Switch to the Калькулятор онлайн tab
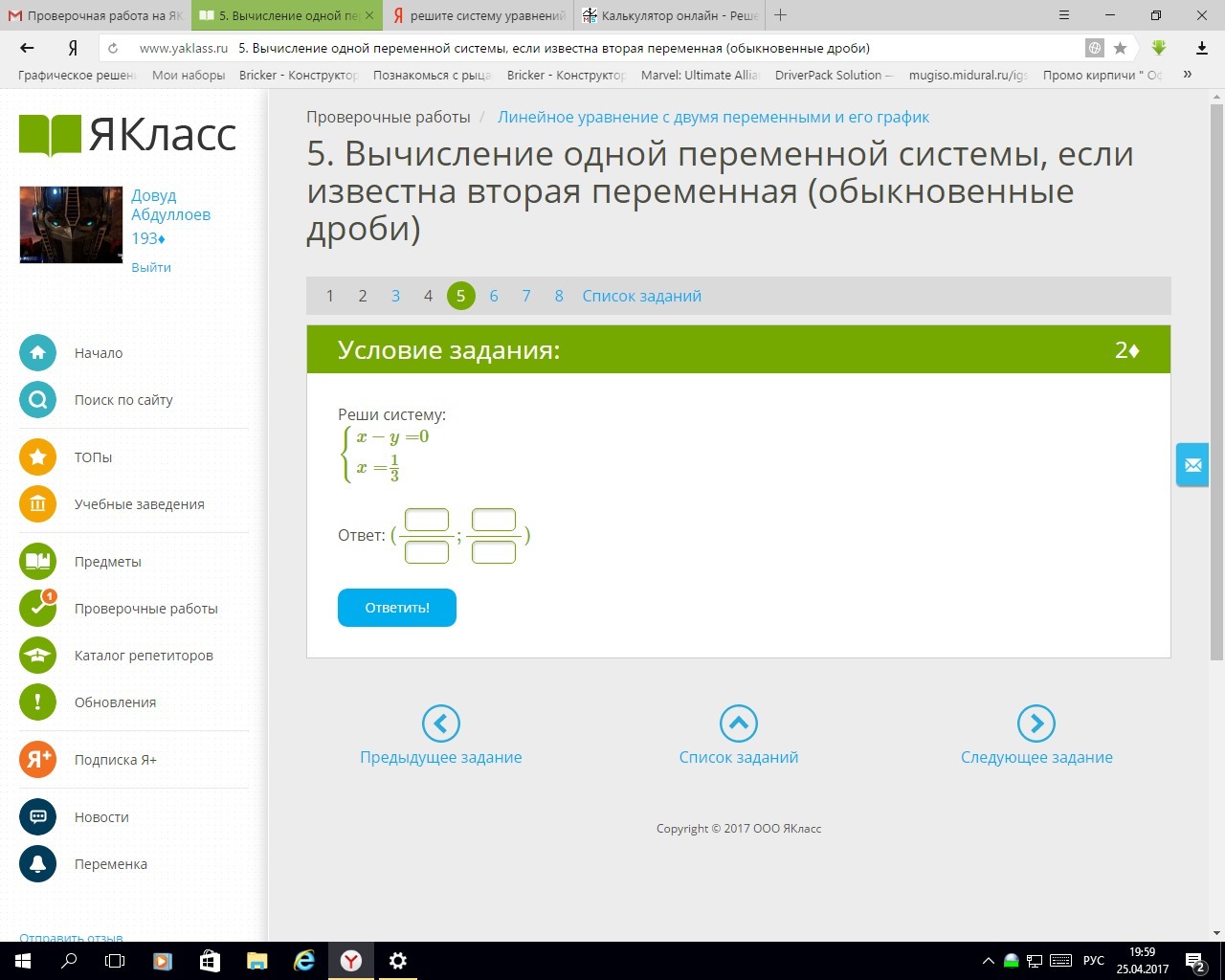The image size is (1225, 980). point(670,15)
